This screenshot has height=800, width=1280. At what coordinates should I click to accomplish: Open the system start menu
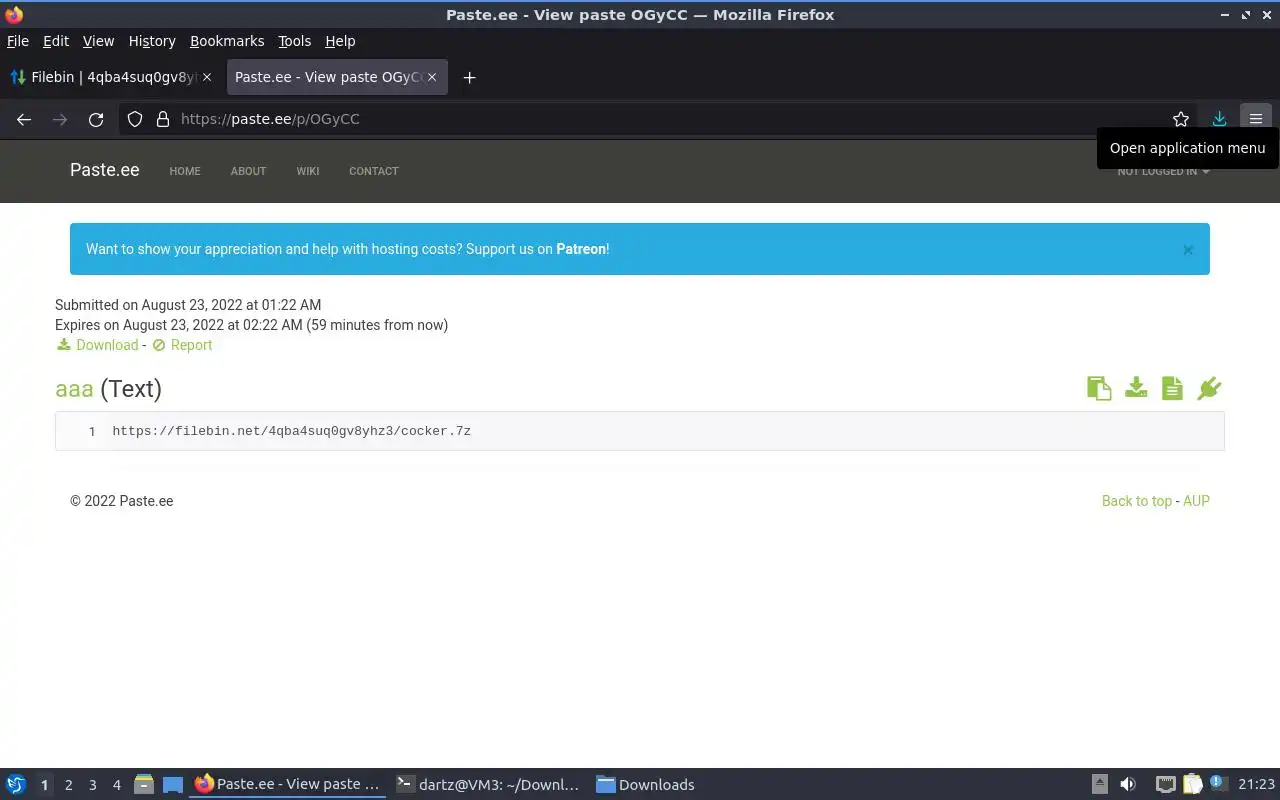coord(16,785)
